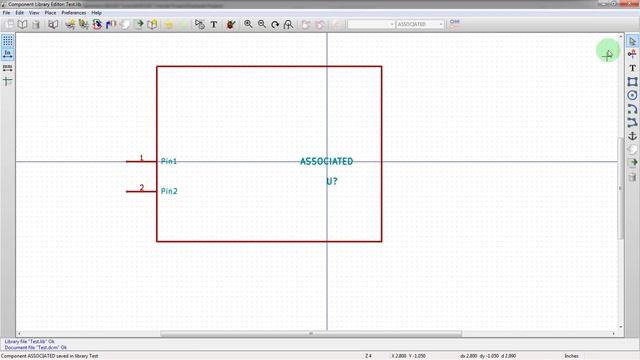
Task: Click the zoom in magnifier
Action: tap(248, 24)
